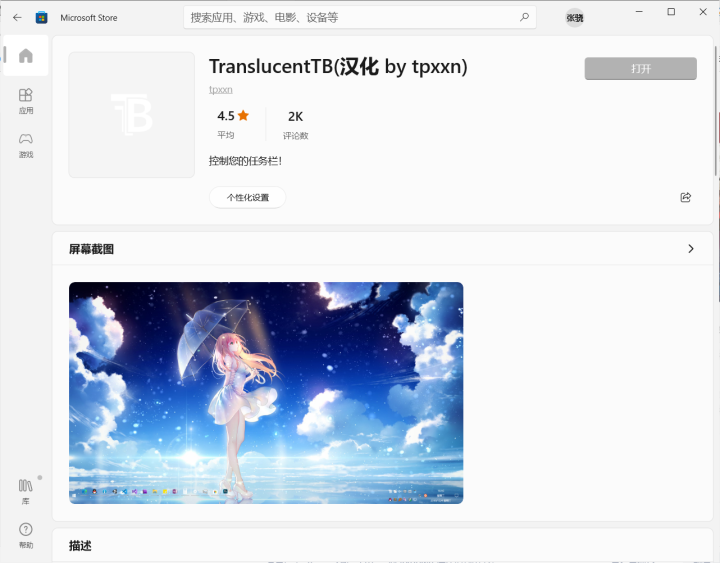Click the vertical page scrollbar
This screenshot has width=720, height=563.
tap(716, 110)
